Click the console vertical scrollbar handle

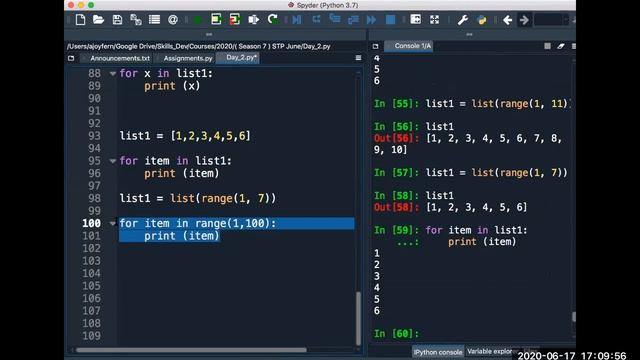(573, 316)
